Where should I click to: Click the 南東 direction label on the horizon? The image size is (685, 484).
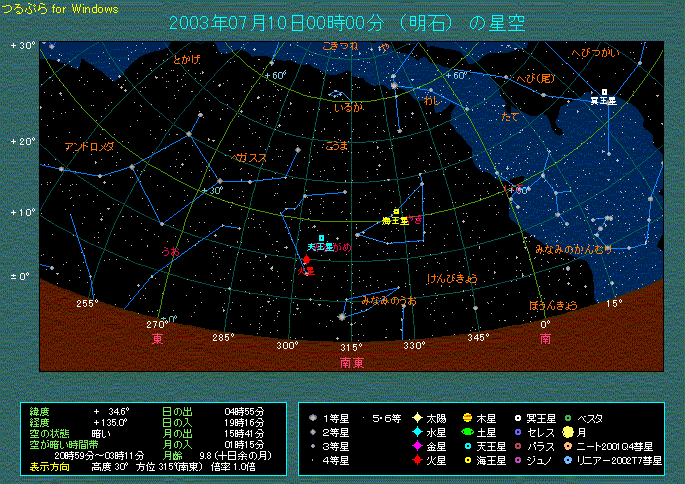pos(351,362)
